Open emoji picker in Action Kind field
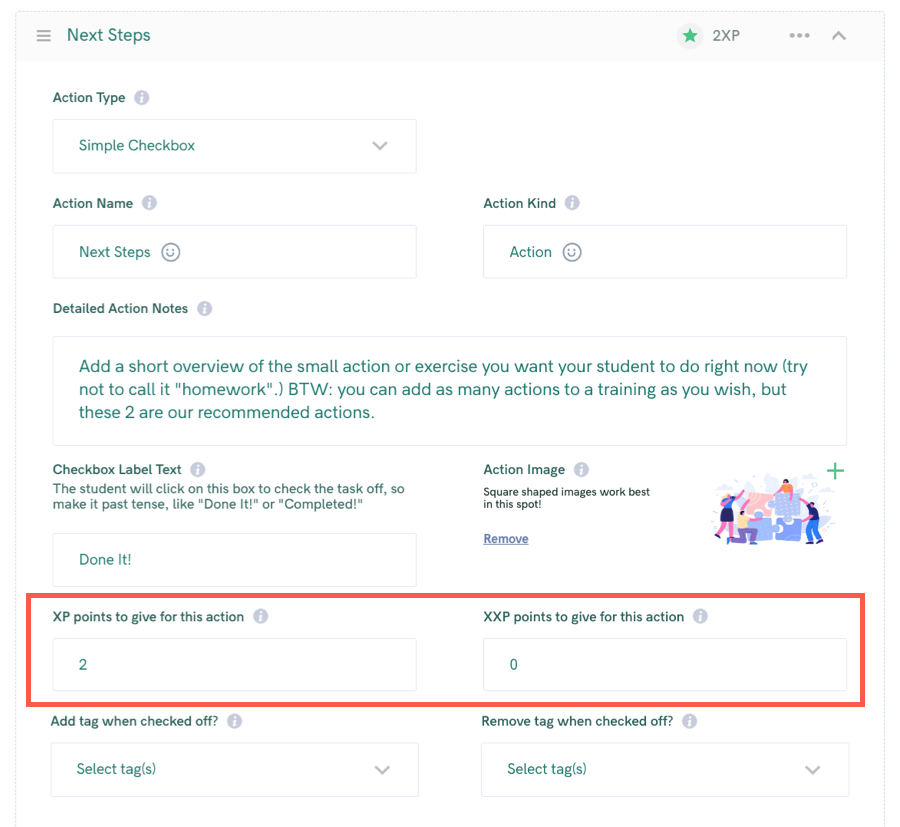The image size is (900, 827). click(x=572, y=252)
